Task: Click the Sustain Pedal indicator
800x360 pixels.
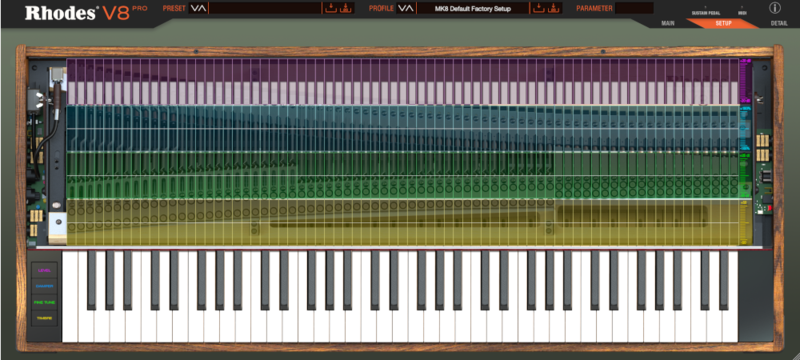Action: pyautogui.click(x=706, y=11)
